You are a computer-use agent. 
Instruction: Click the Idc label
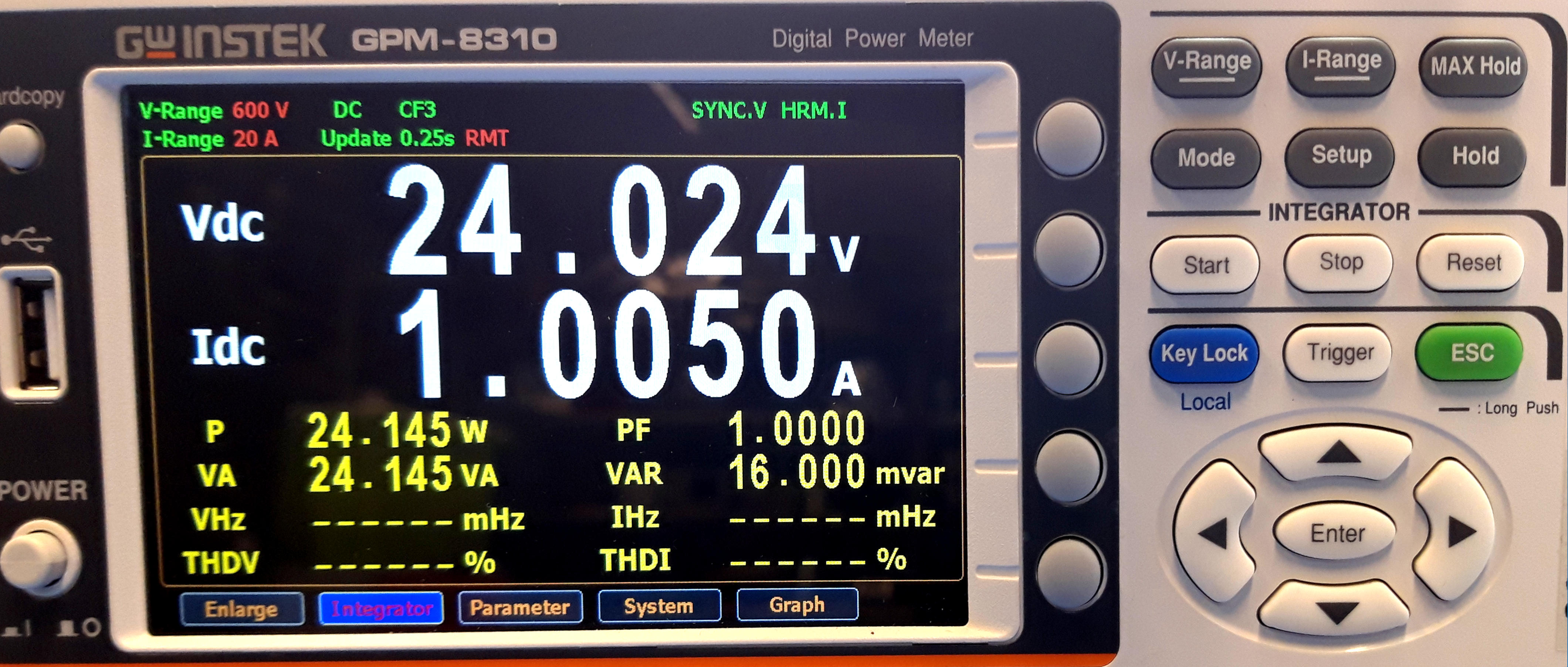[228, 348]
